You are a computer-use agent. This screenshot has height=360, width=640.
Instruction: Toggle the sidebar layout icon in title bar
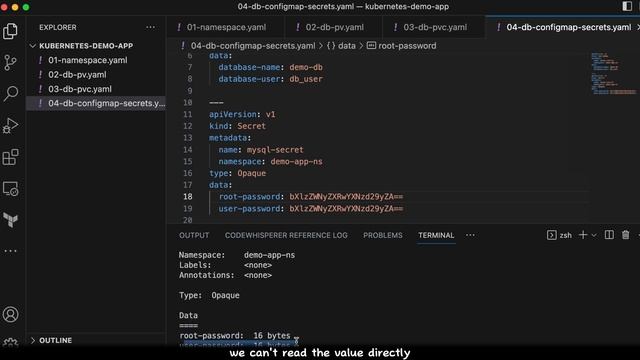[x=627, y=6]
